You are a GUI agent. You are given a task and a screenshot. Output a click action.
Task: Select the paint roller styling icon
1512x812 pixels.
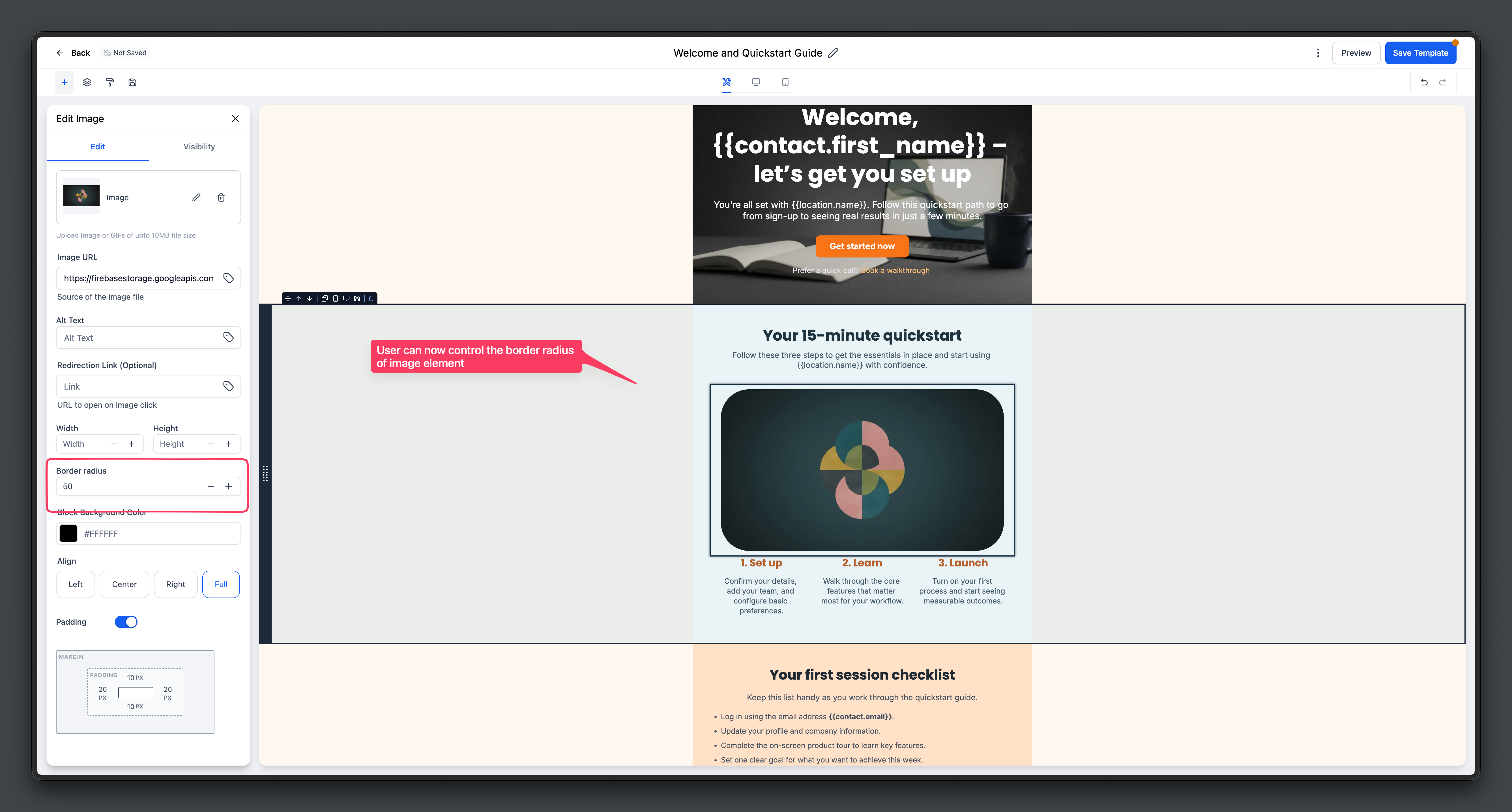110,82
